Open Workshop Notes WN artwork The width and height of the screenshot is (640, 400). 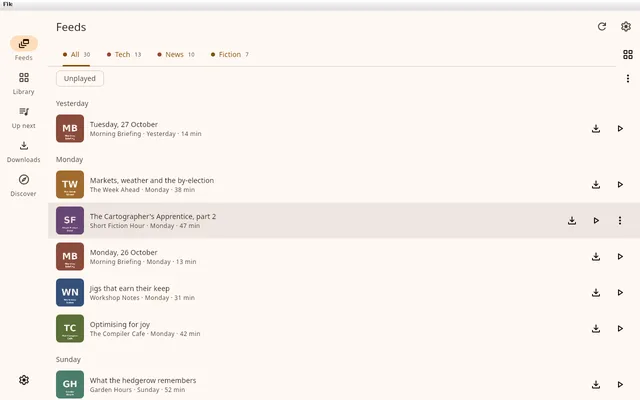click(70, 292)
